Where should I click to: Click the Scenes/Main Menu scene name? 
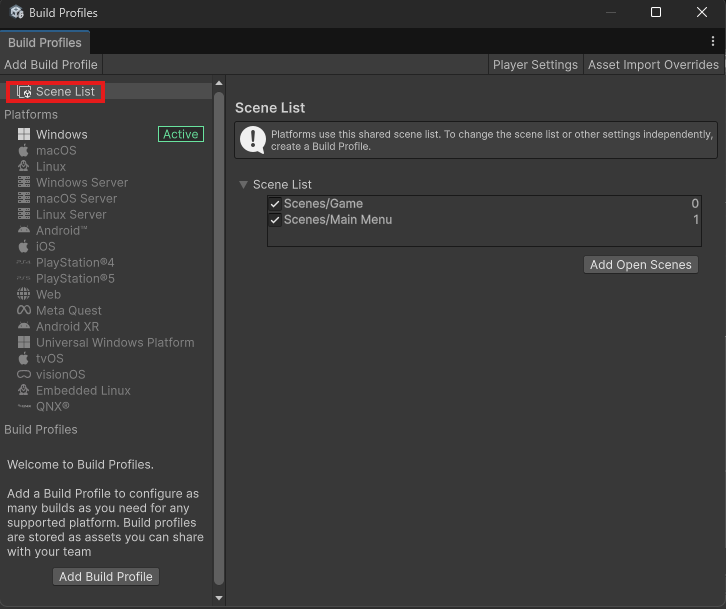[x=338, y=220]
